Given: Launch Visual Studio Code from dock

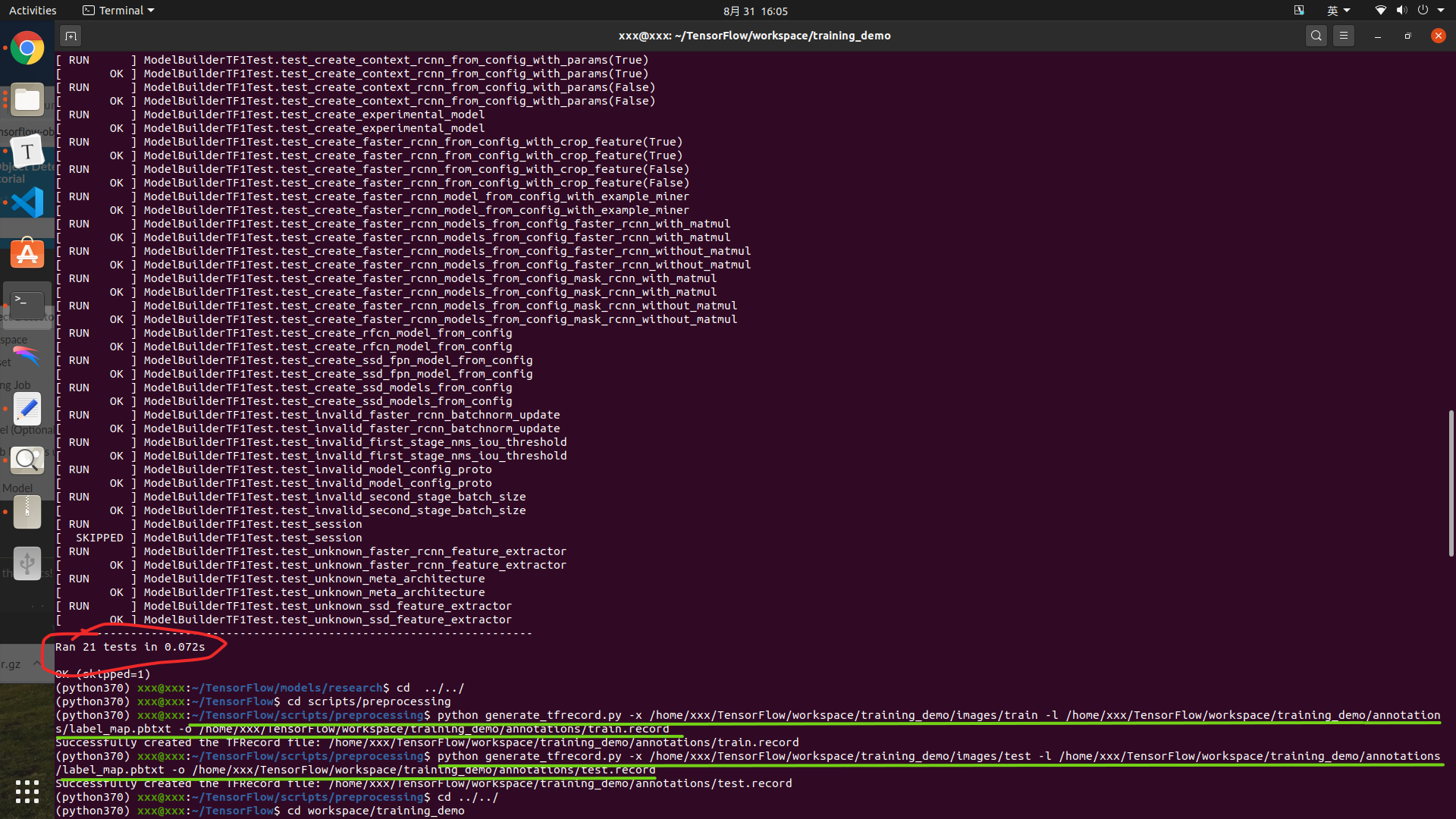Looking at the screenshot, I should pyautogui.click(x=27, y=202).
